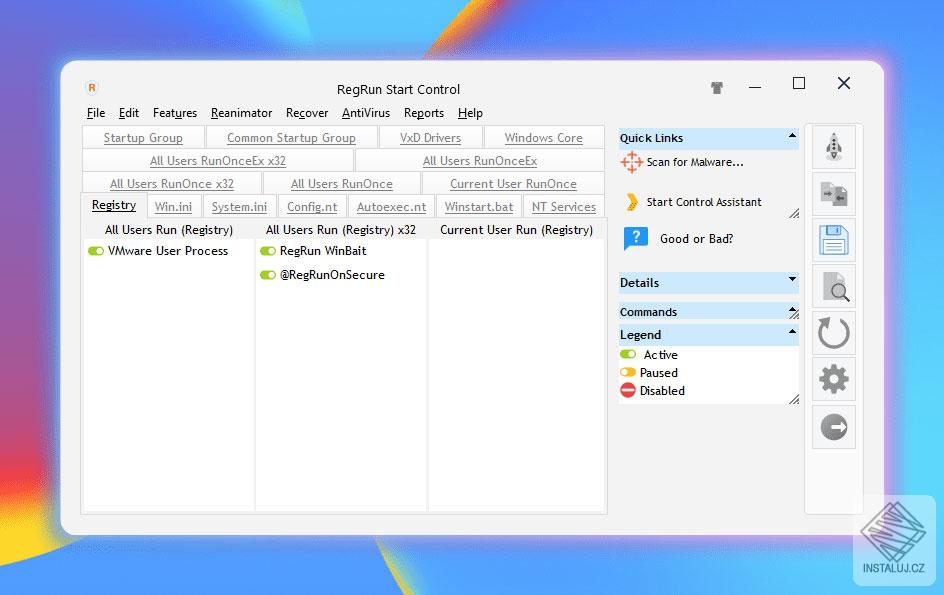The height and width of the screenshot is (595, 944).
Task: Expand the Details panel
Action: coord(792,279)
